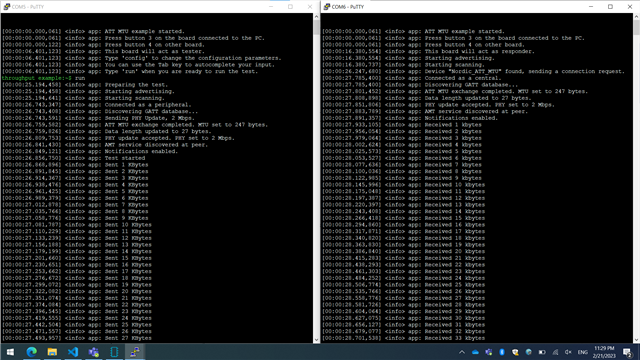Click the green 'throughput example:~$ run' prompt line
The width and height of the screenshot is (640, 360).
tap(43, 78)
